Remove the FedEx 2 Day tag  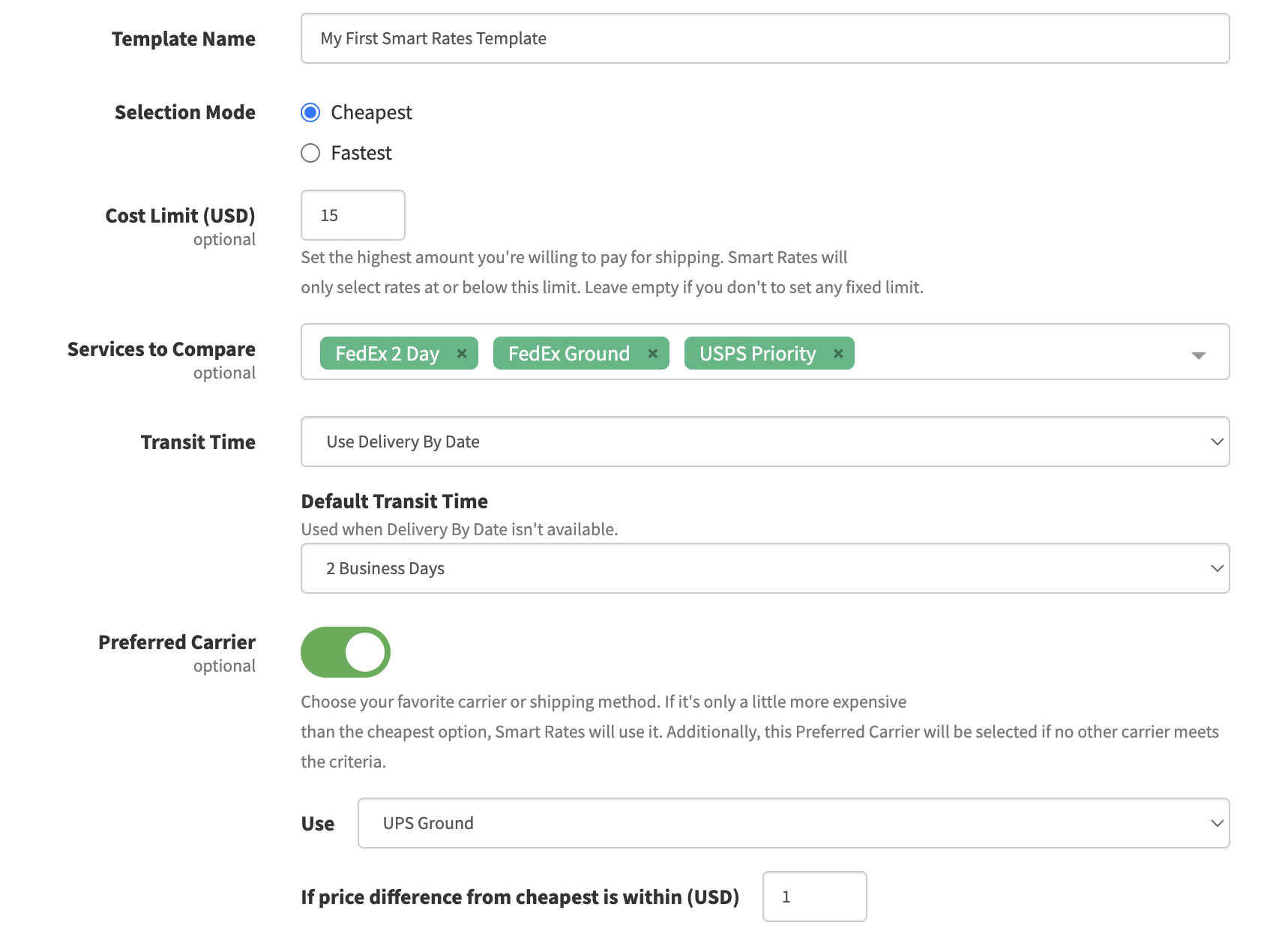(462, 354)
